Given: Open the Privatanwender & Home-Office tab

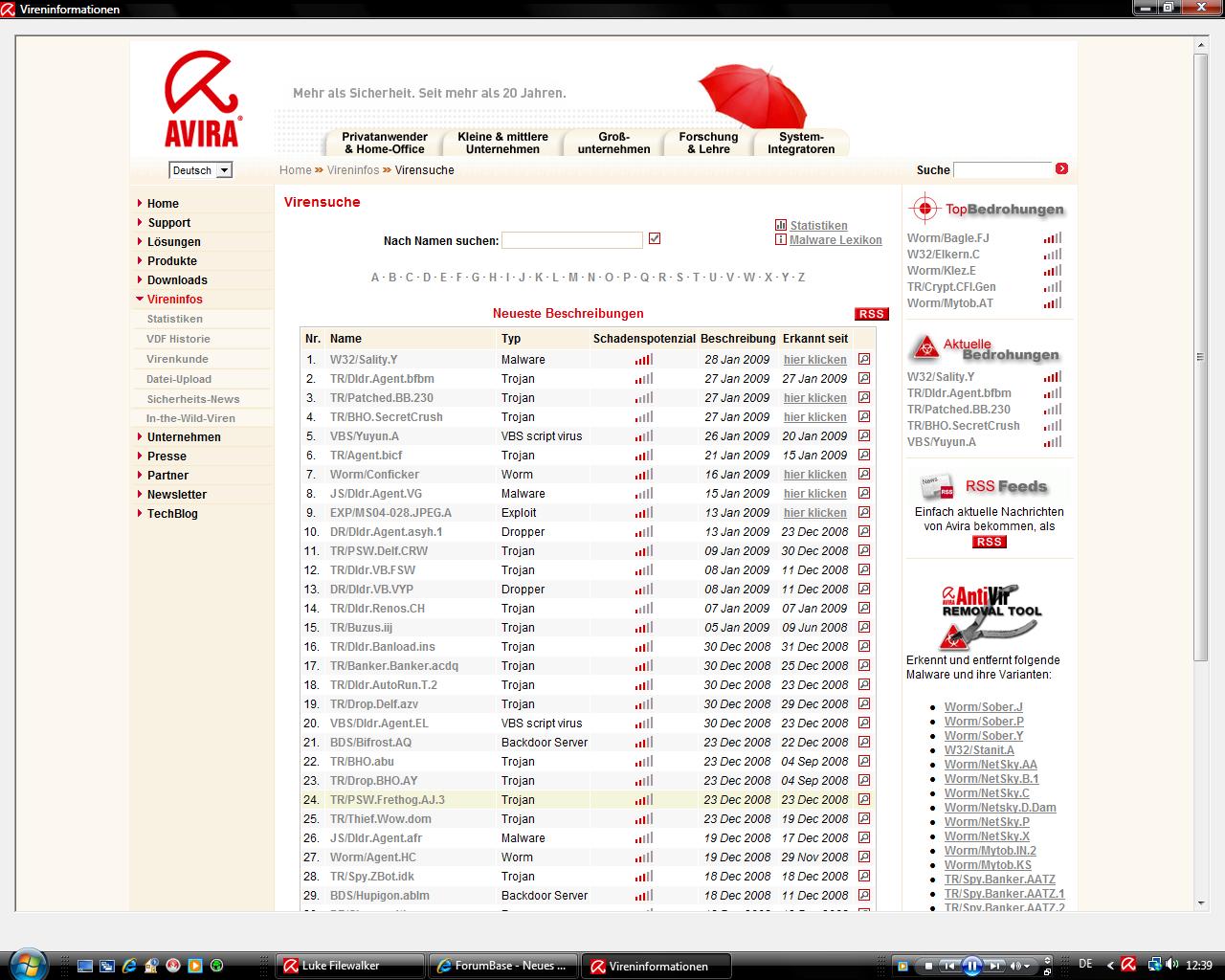Looking at the screenshot, I should coord(385,143).
